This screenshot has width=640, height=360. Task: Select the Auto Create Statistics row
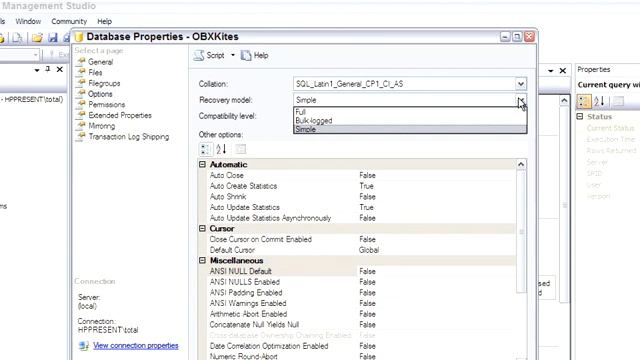[362, 186]
